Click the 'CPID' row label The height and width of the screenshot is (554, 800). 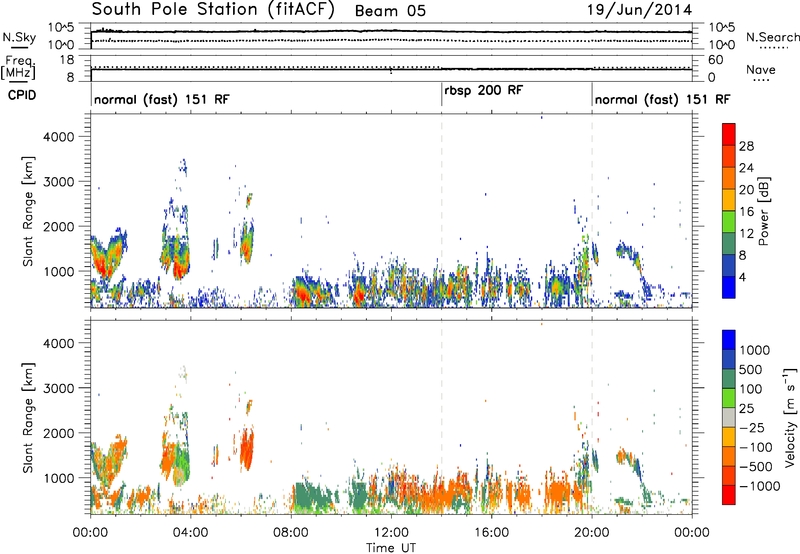tap(22, 95)
